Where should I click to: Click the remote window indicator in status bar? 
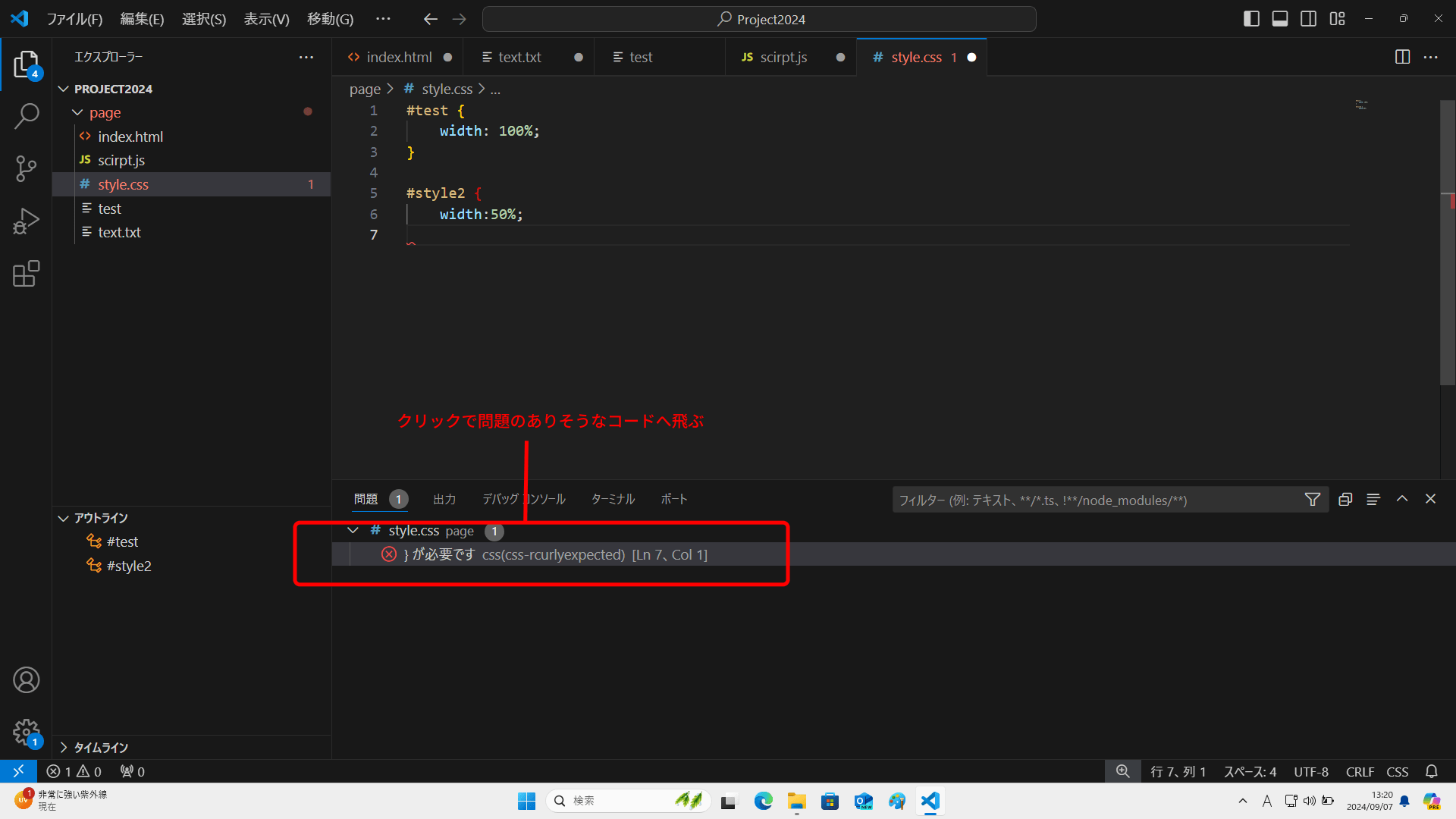(18, 771)
